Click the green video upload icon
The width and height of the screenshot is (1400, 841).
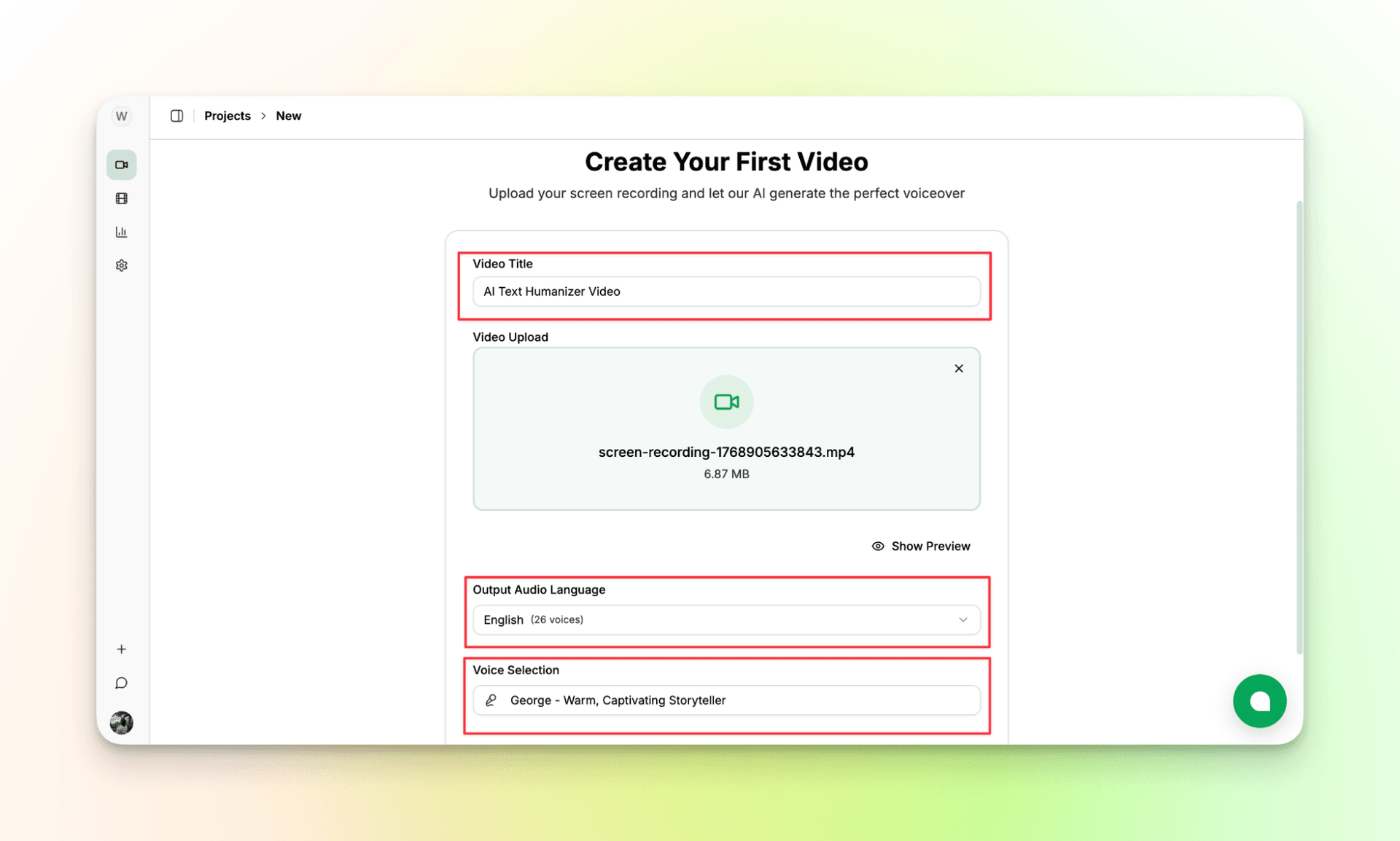(x=726, y=402)
